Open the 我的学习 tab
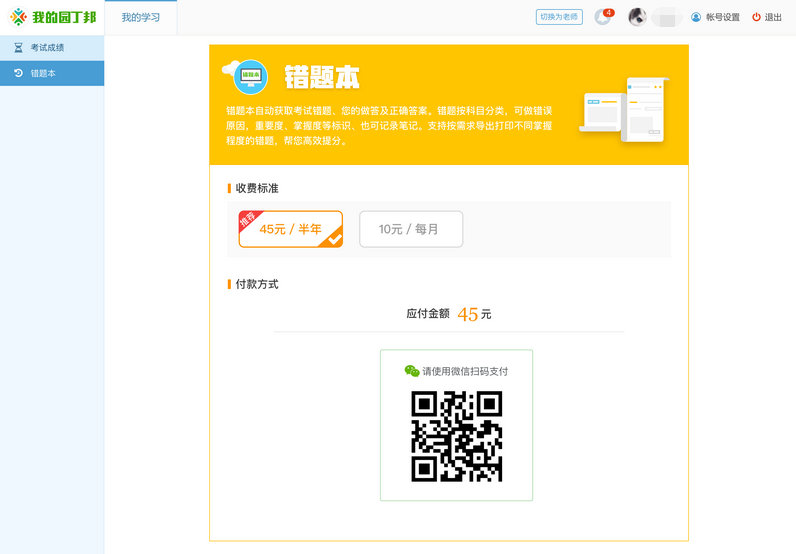This screenshot has width=796, height=554. [141, 18]
